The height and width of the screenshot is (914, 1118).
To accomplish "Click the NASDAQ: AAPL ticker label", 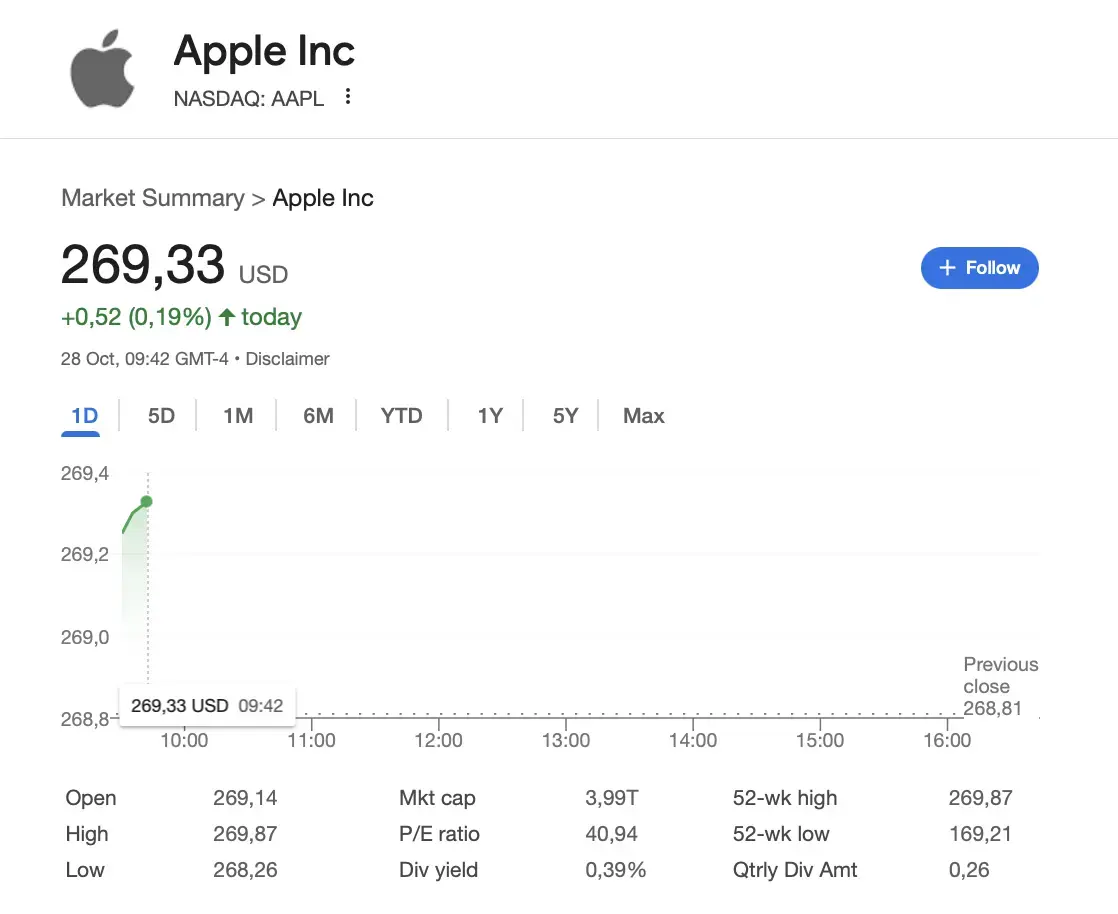I will tap(248, 98).
